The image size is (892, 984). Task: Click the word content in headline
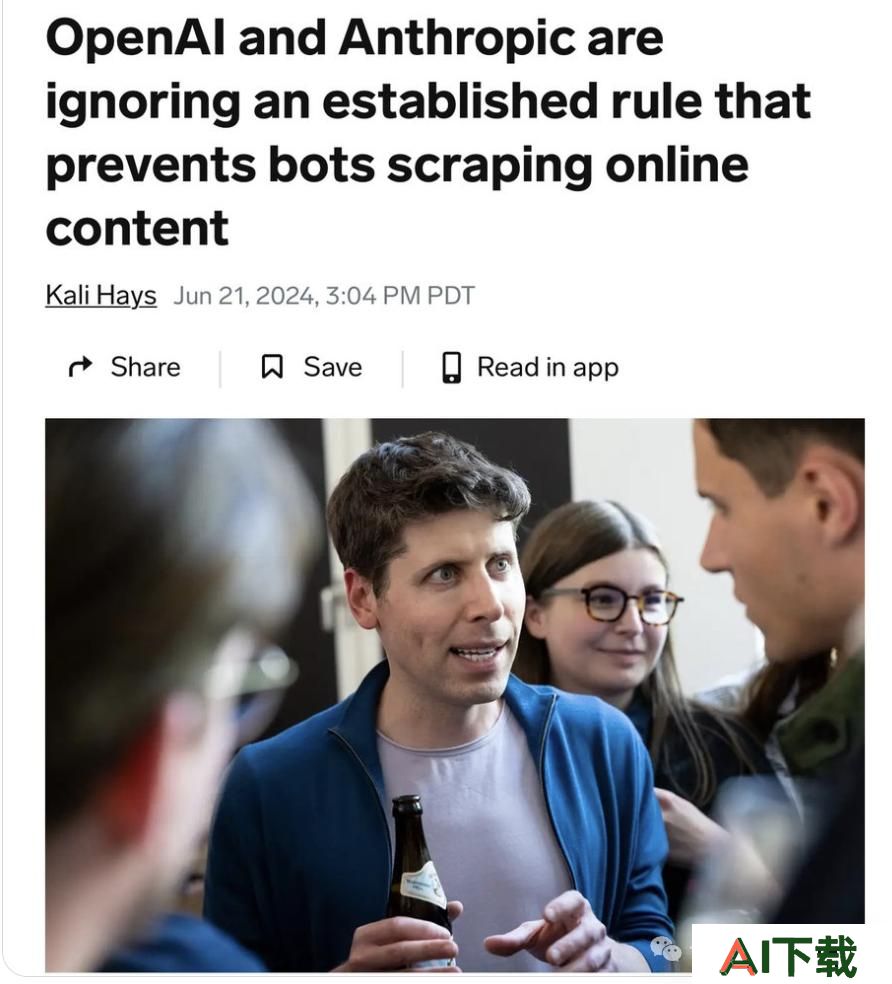(137, 228)
